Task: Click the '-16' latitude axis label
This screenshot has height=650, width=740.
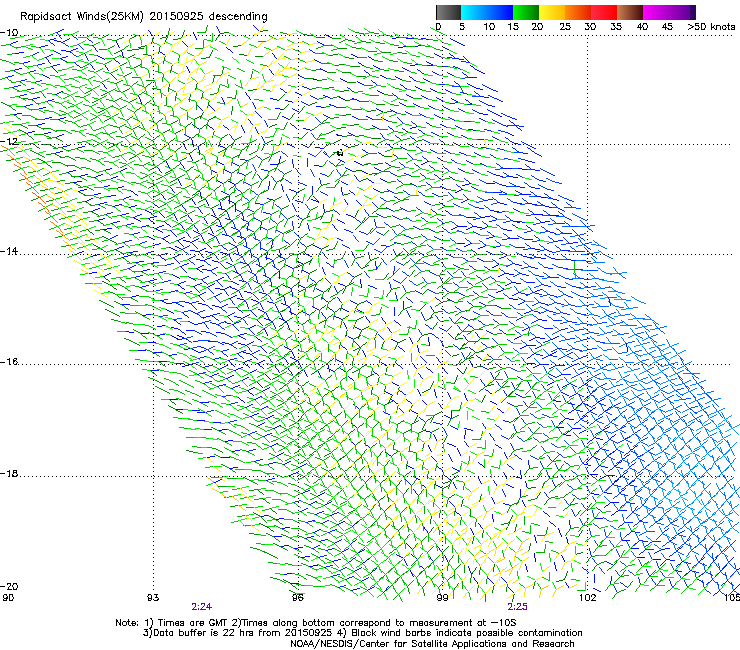Action: tap(9, 362)
